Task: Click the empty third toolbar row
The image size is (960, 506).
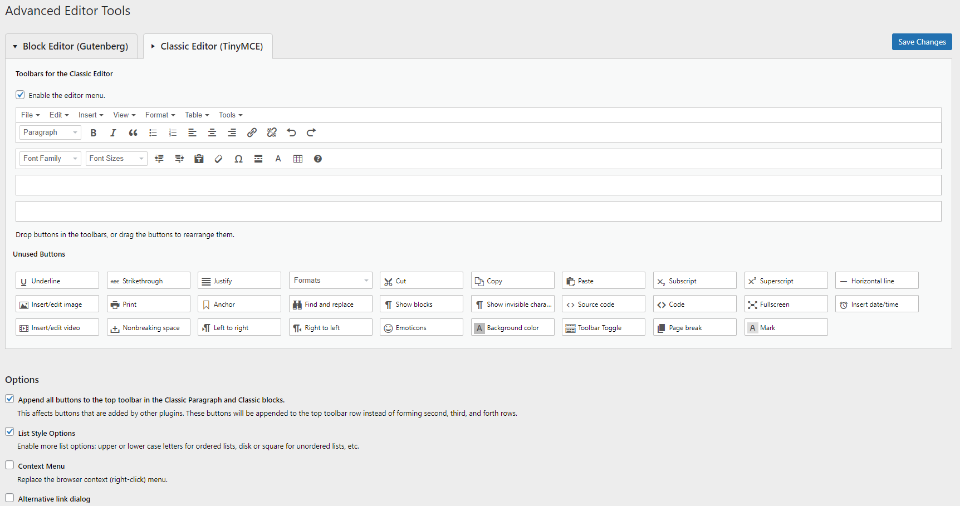Action: point(478,186)
